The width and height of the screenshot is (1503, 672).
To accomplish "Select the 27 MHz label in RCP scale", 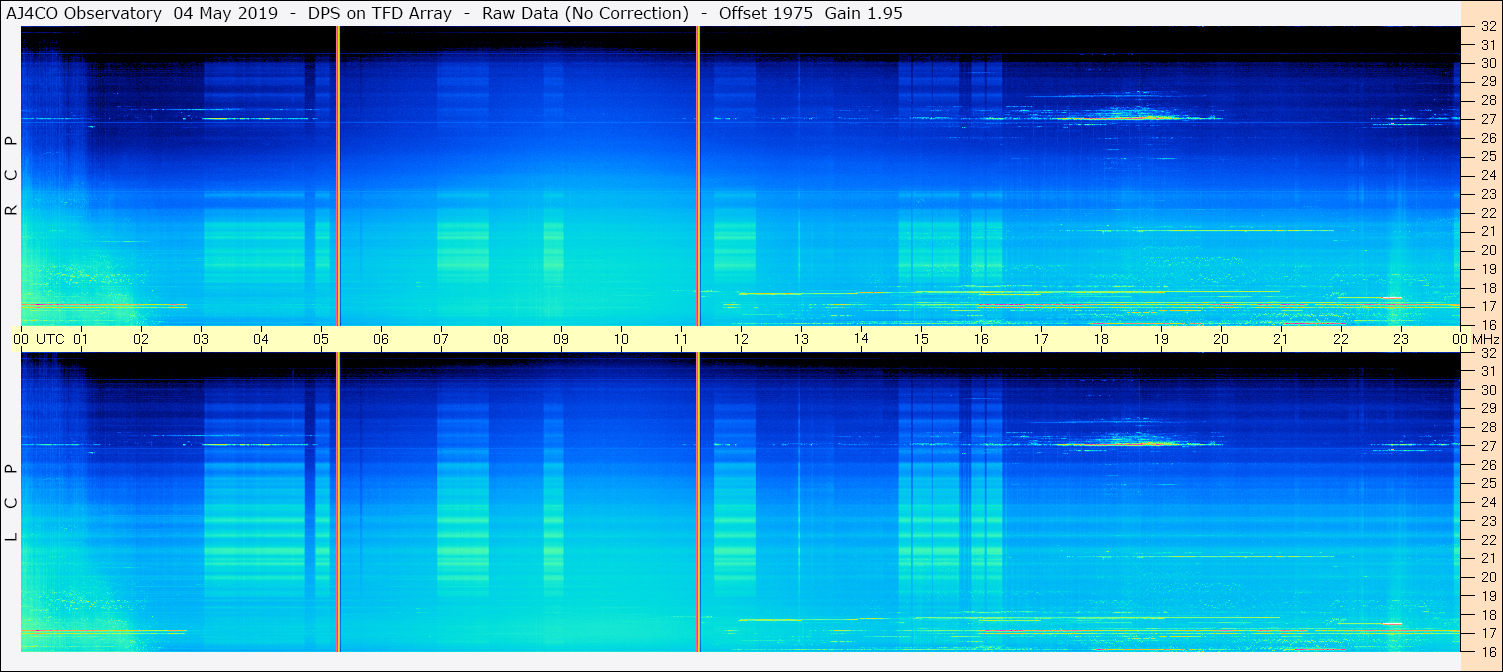I will coord(1488,119).
